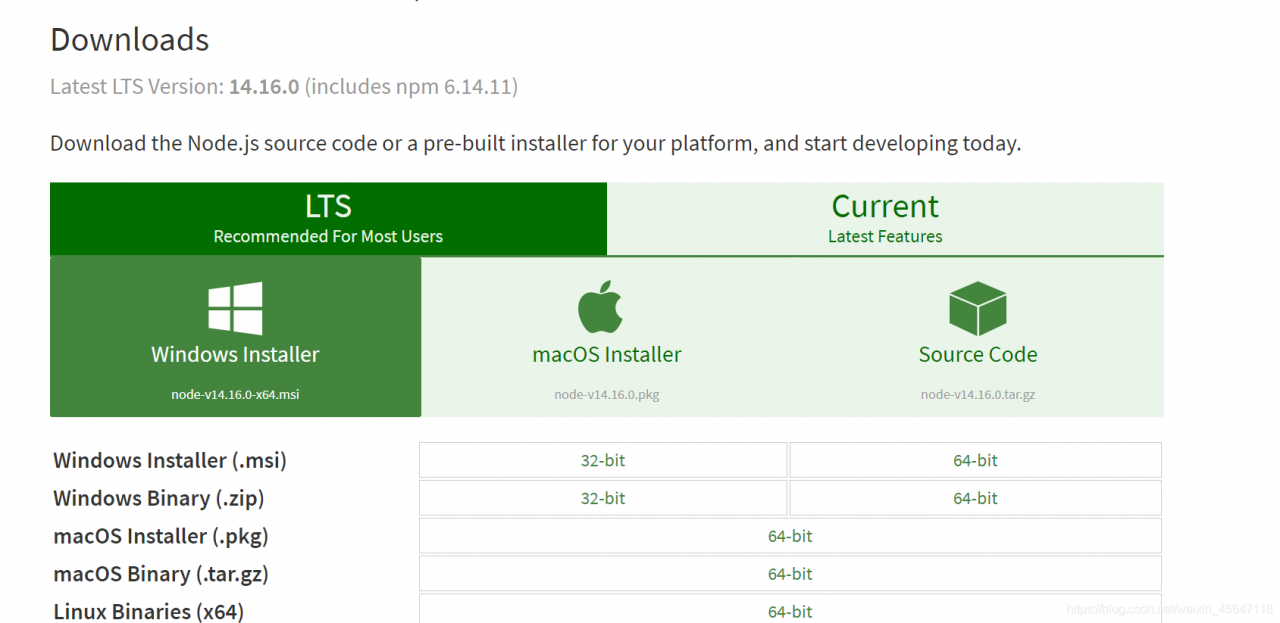
Task: Click the Windows Installer (.msi) row label
Action: tap(170, 461)
